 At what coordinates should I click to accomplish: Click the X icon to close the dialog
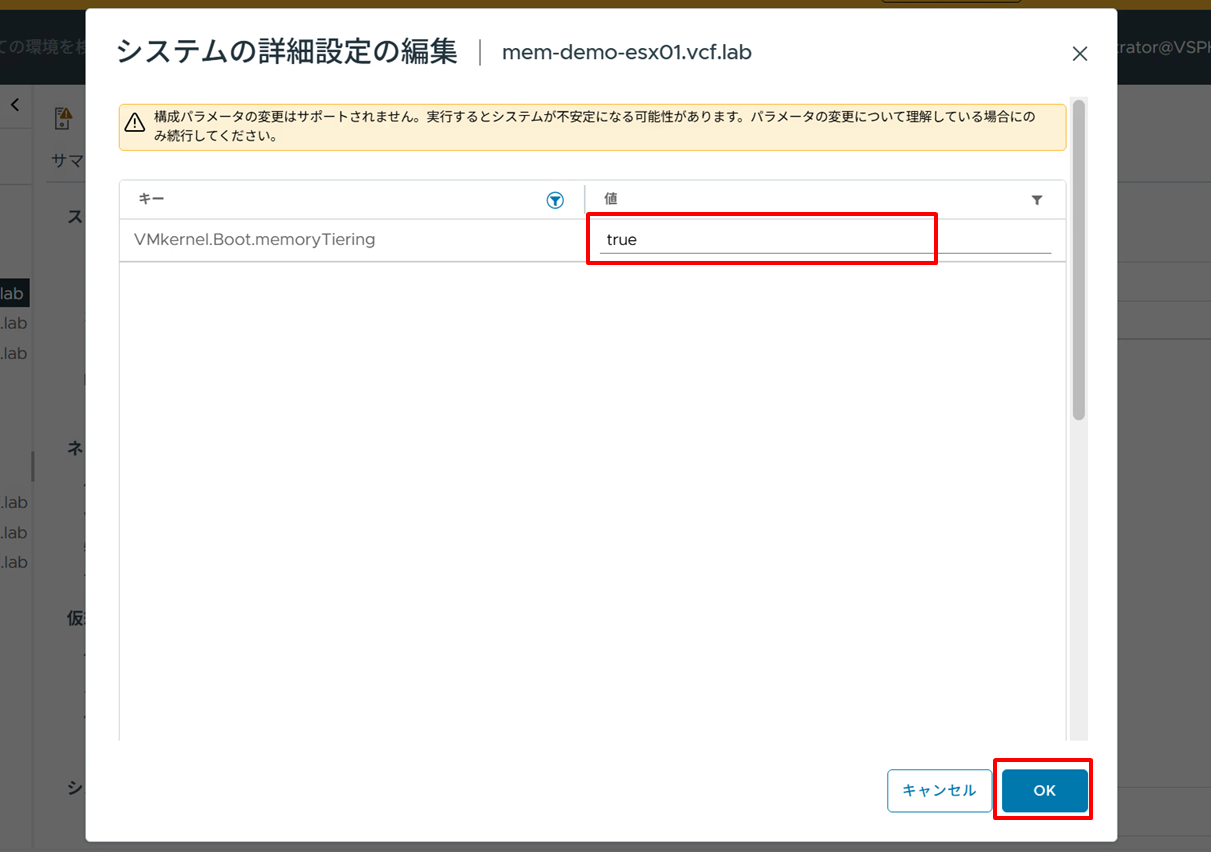(1080, 53)
